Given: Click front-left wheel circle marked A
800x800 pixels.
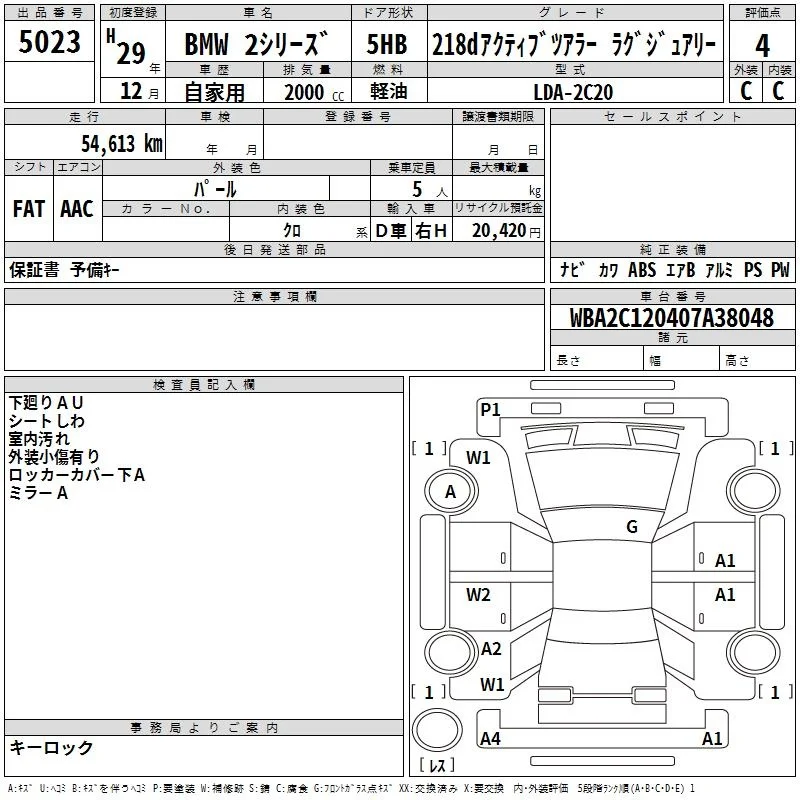Looking at the screenshot, I should tap(451, 491).
